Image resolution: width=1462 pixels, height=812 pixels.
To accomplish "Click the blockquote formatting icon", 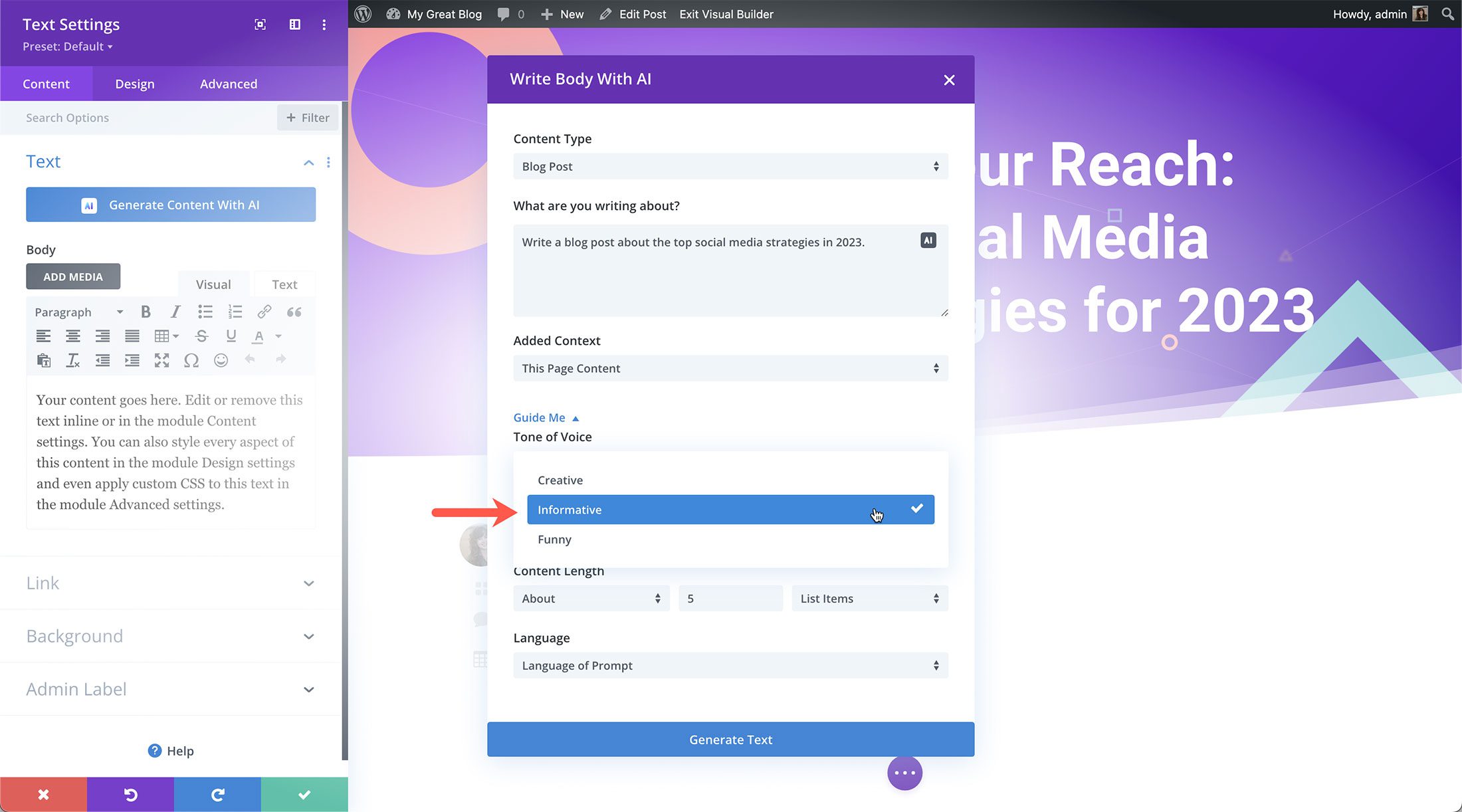I will point(294,312).
